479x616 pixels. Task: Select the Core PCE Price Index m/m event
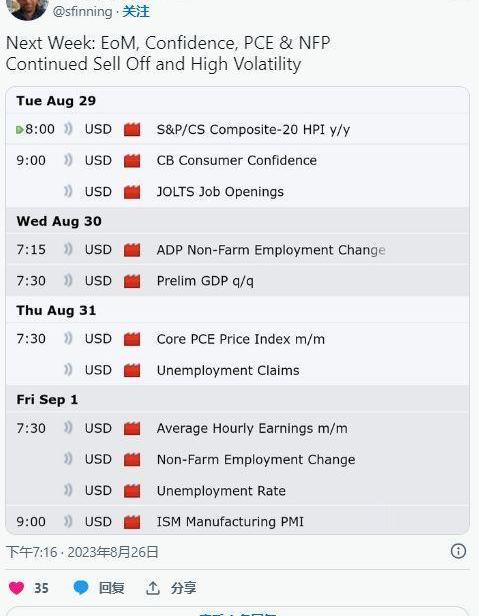click(240, 339)
